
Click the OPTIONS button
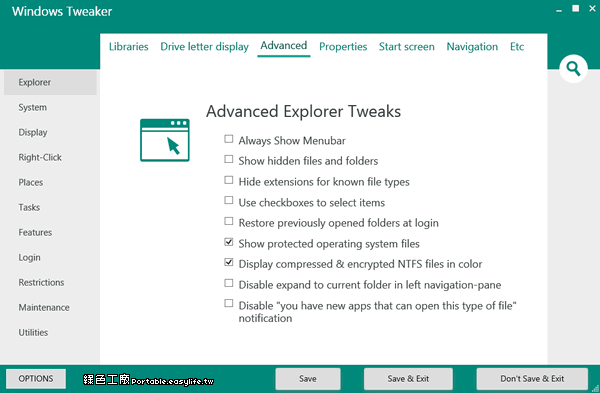pos(36,379)
